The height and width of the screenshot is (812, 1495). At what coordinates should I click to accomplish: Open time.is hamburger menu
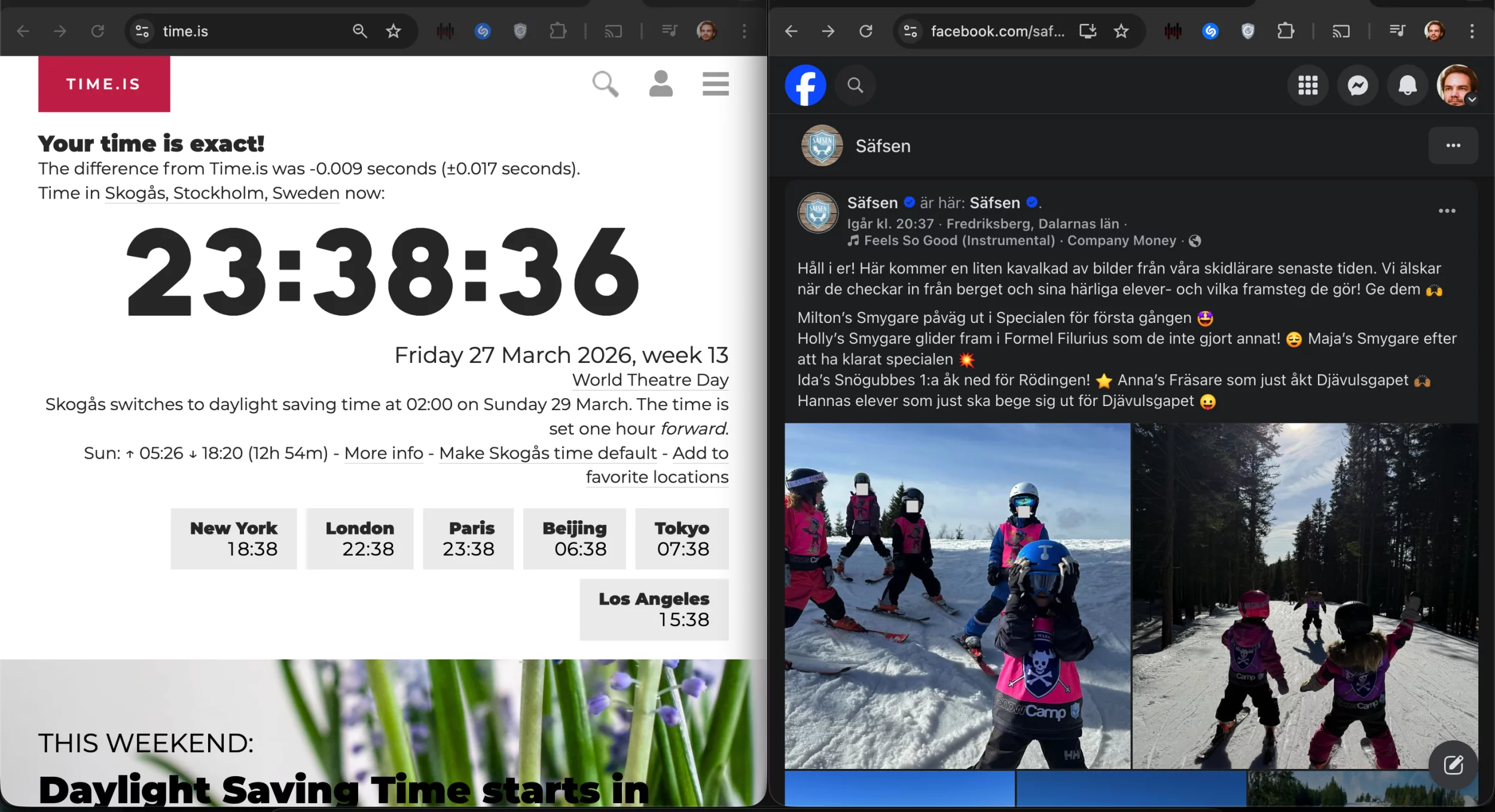tap(715, 84)
